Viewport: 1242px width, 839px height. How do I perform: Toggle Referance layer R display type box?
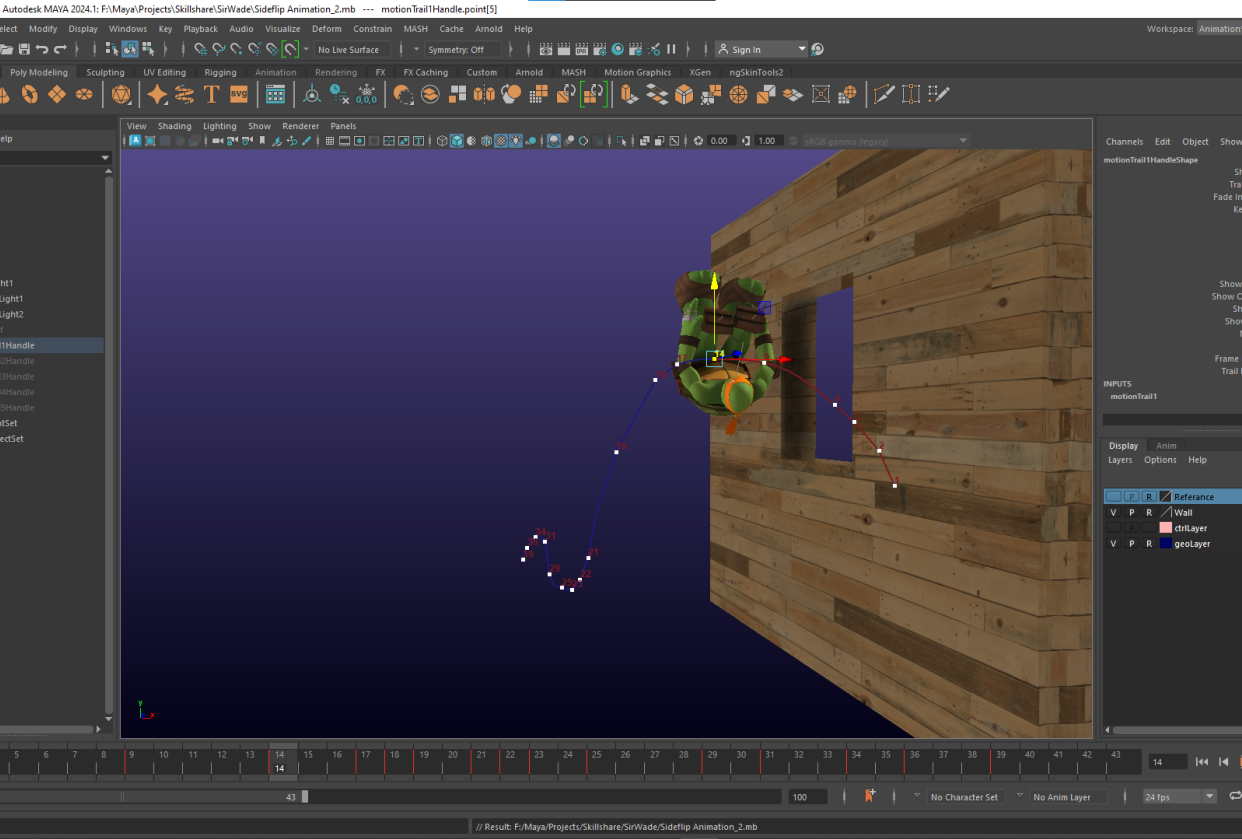point(1149,496)
